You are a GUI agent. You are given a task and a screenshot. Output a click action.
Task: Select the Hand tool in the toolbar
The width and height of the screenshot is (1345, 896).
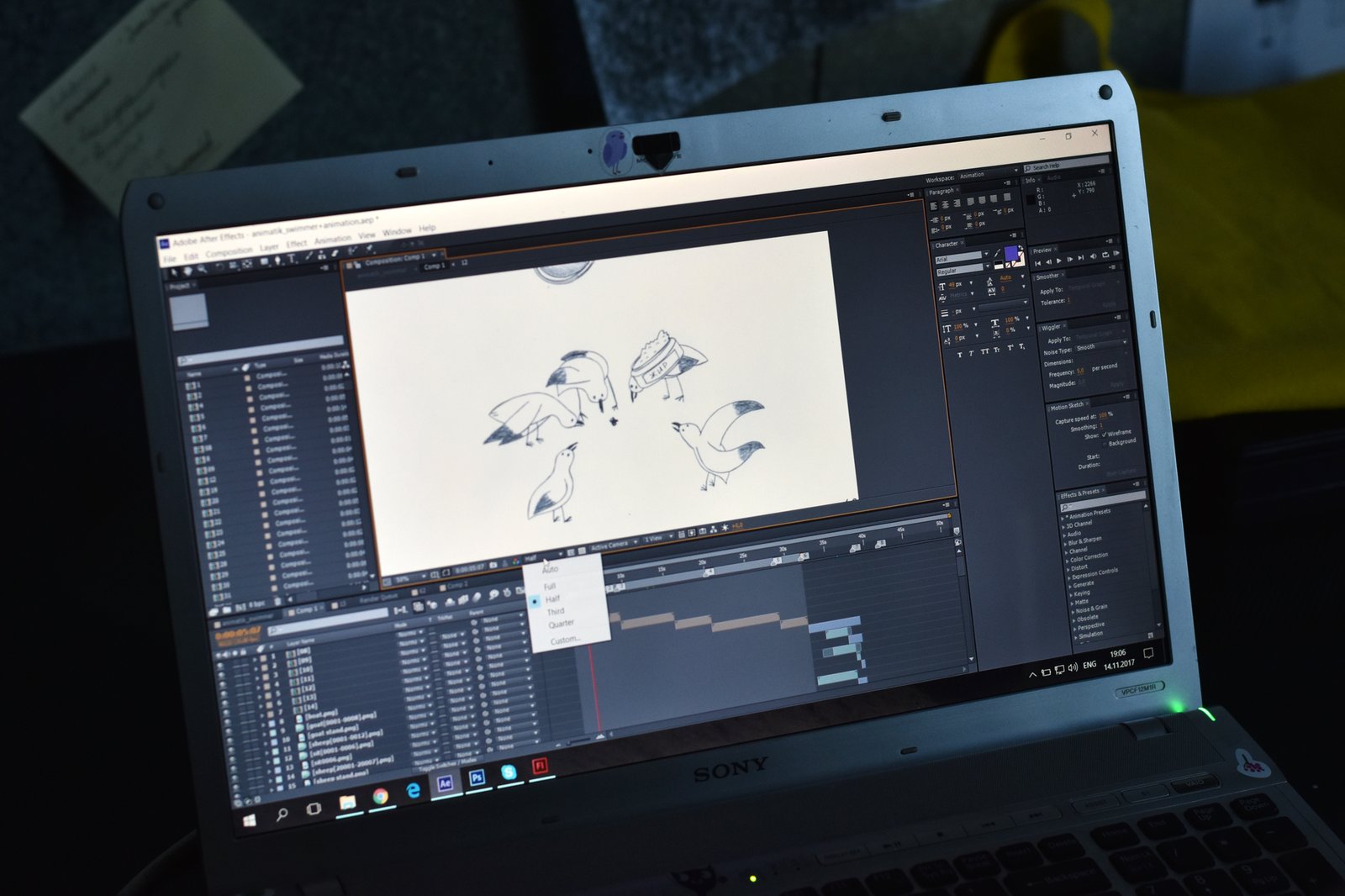(x=187, y=271)
